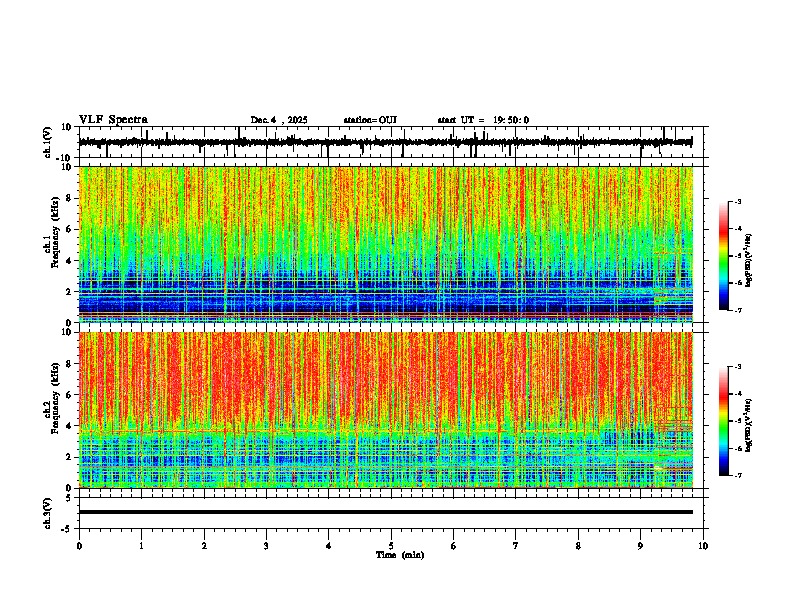The image size is (792, 612).
Task: Click the "-7" label on ch.2 color bar
Action: [737, 475]
